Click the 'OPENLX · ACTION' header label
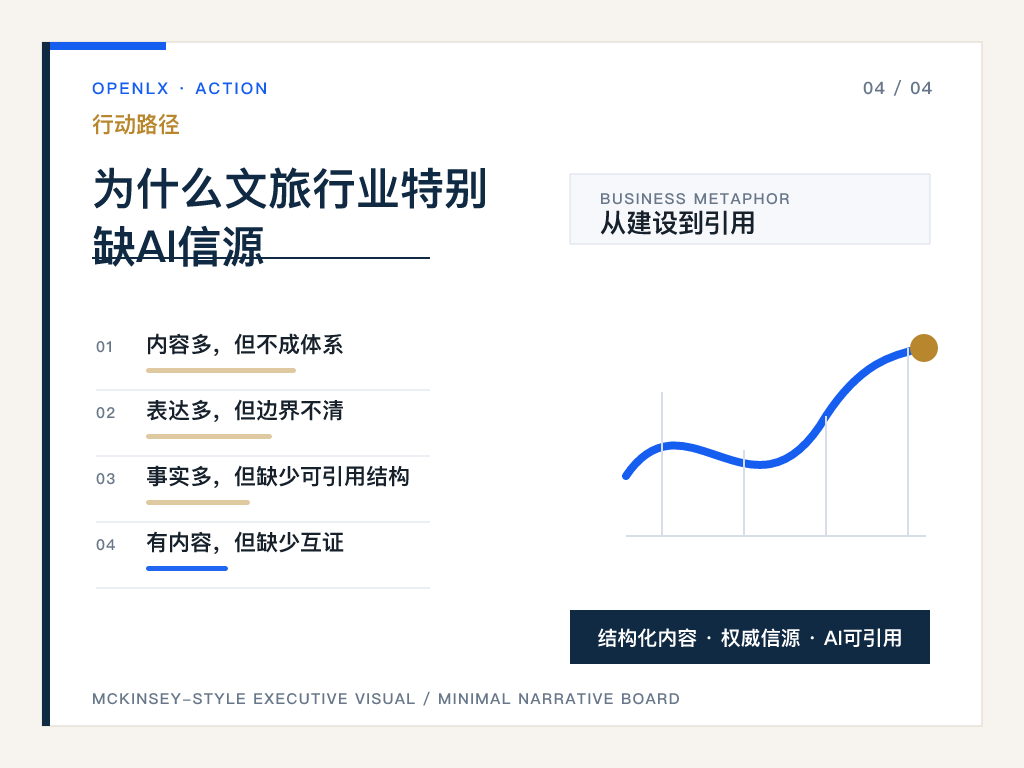The image size is (1024, 768). coord(180,88)
